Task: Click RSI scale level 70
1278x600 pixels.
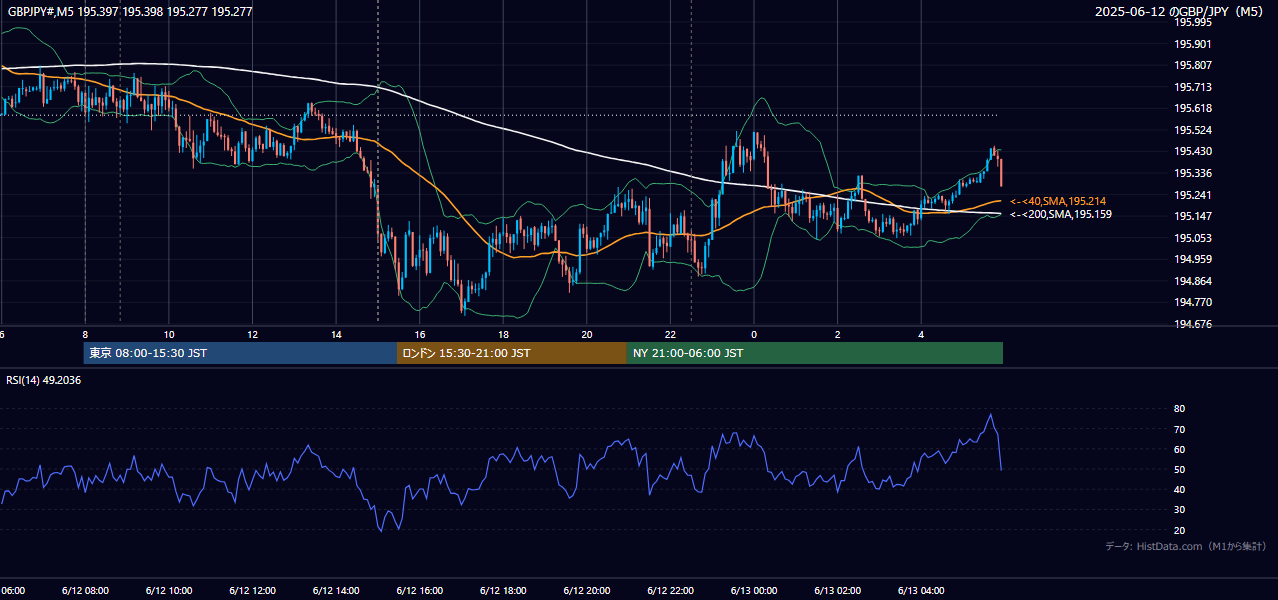Action: point(1179,429)
